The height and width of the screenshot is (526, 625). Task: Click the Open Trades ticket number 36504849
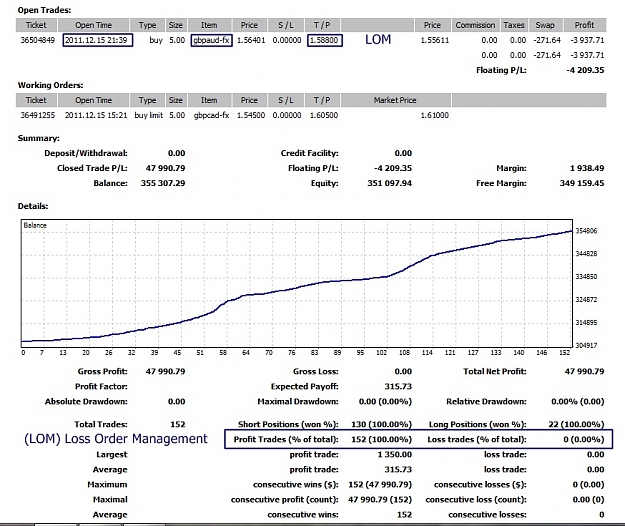[x=37, y=40]
